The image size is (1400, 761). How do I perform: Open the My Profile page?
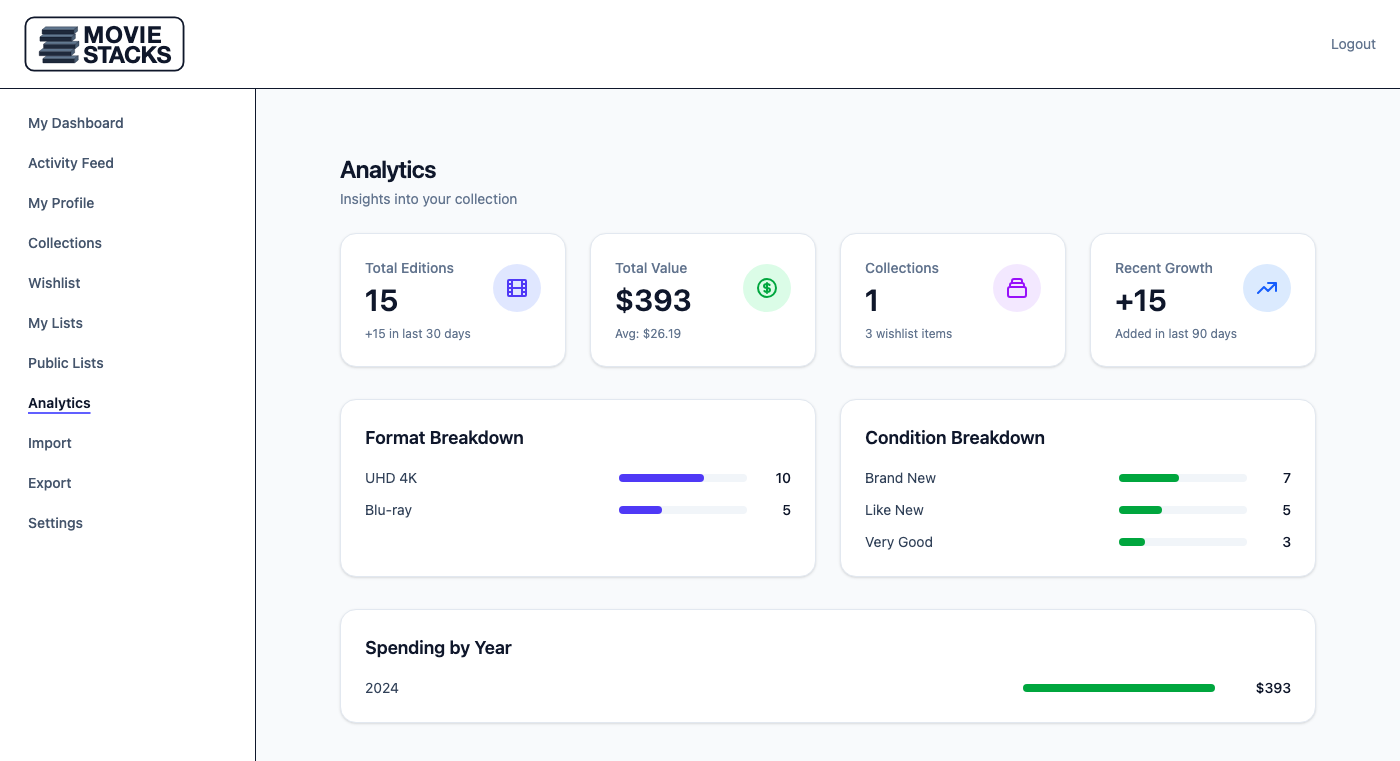(x=61, y=203)
